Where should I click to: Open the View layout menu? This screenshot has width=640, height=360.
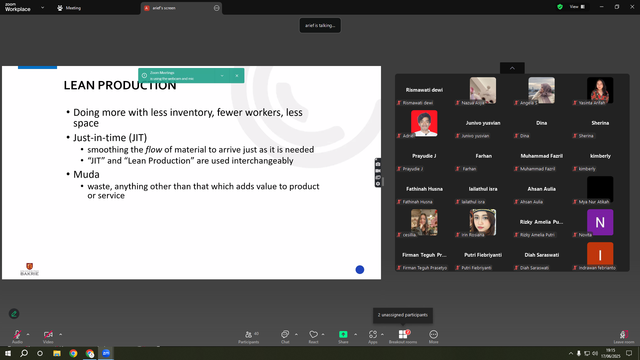pyautogui.click(x=577, y=7)
